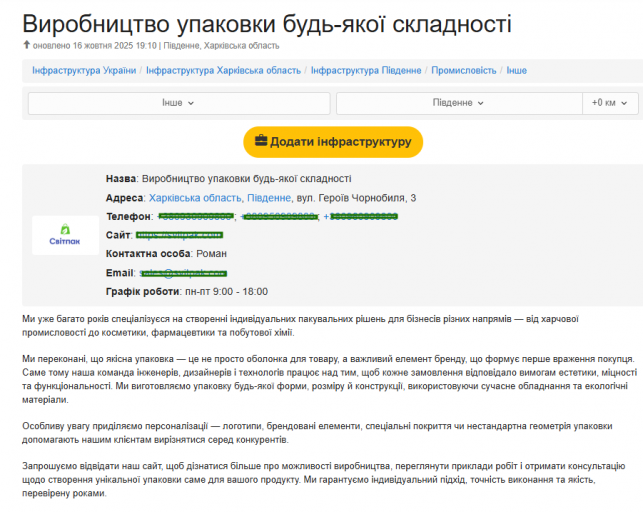
Task: Click the Світпак company logo
Action: 65,235
